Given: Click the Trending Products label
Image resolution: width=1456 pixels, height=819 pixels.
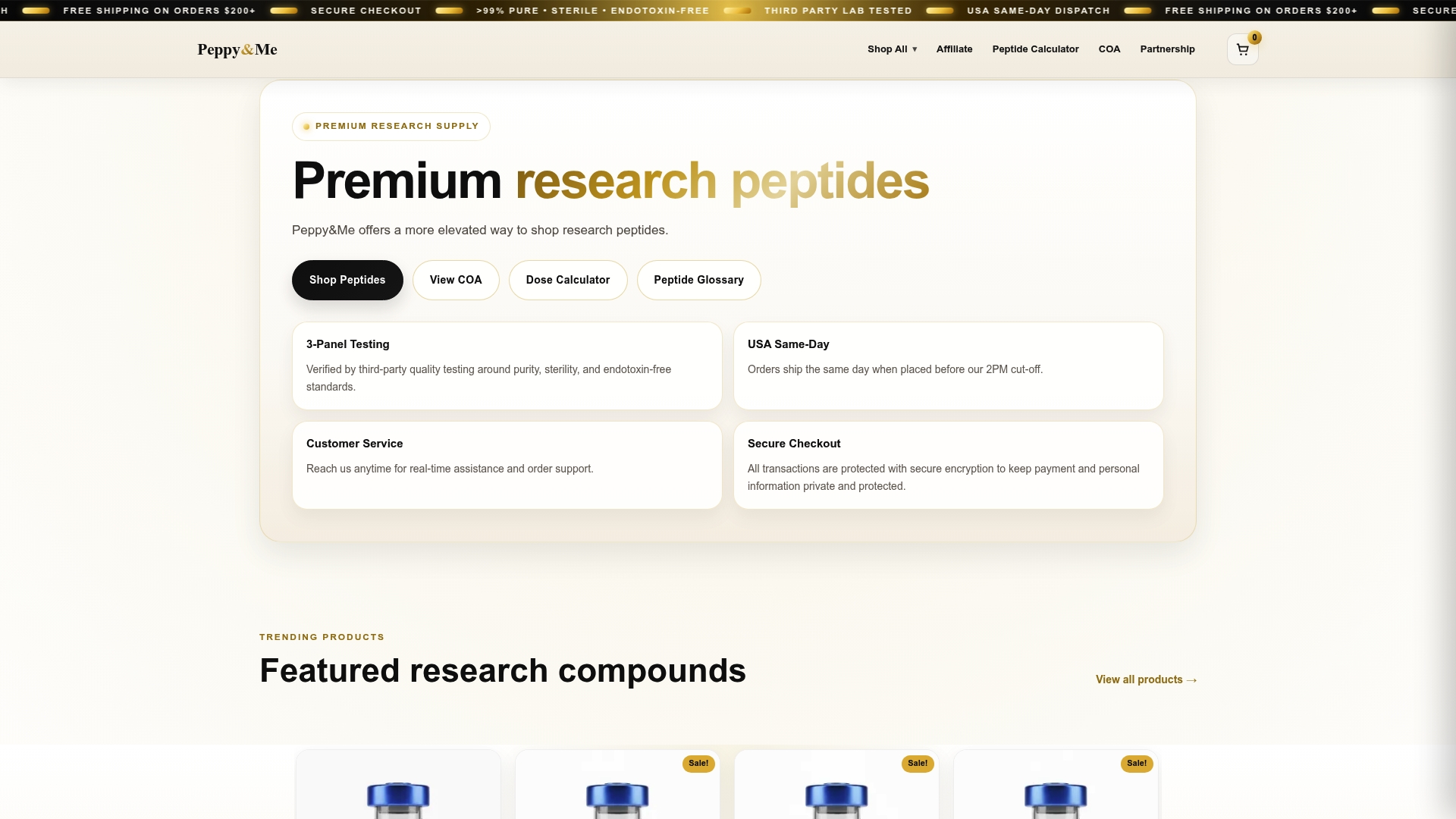Looking at the screenshot, I should pyautogui.click(x=322, y=637).
